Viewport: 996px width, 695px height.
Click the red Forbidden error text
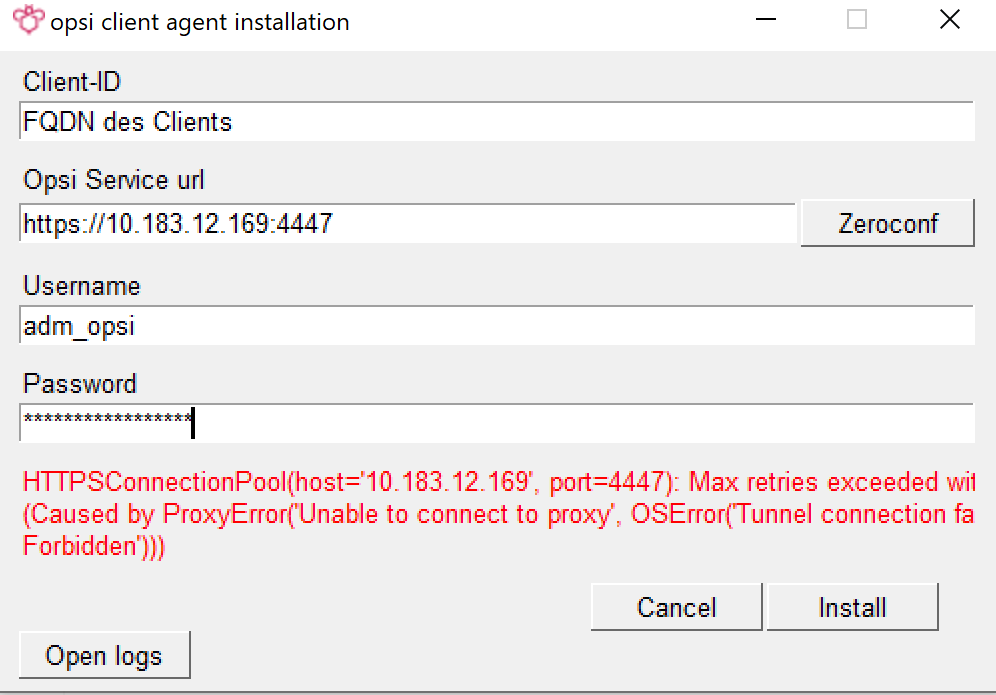pos(94,547)
